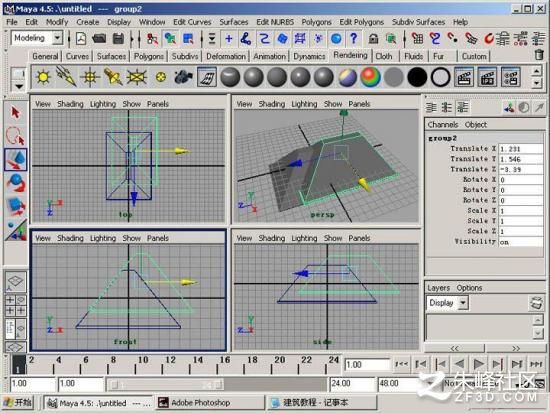
Task: Go to start of playback range
Action: tap(401, 364)
